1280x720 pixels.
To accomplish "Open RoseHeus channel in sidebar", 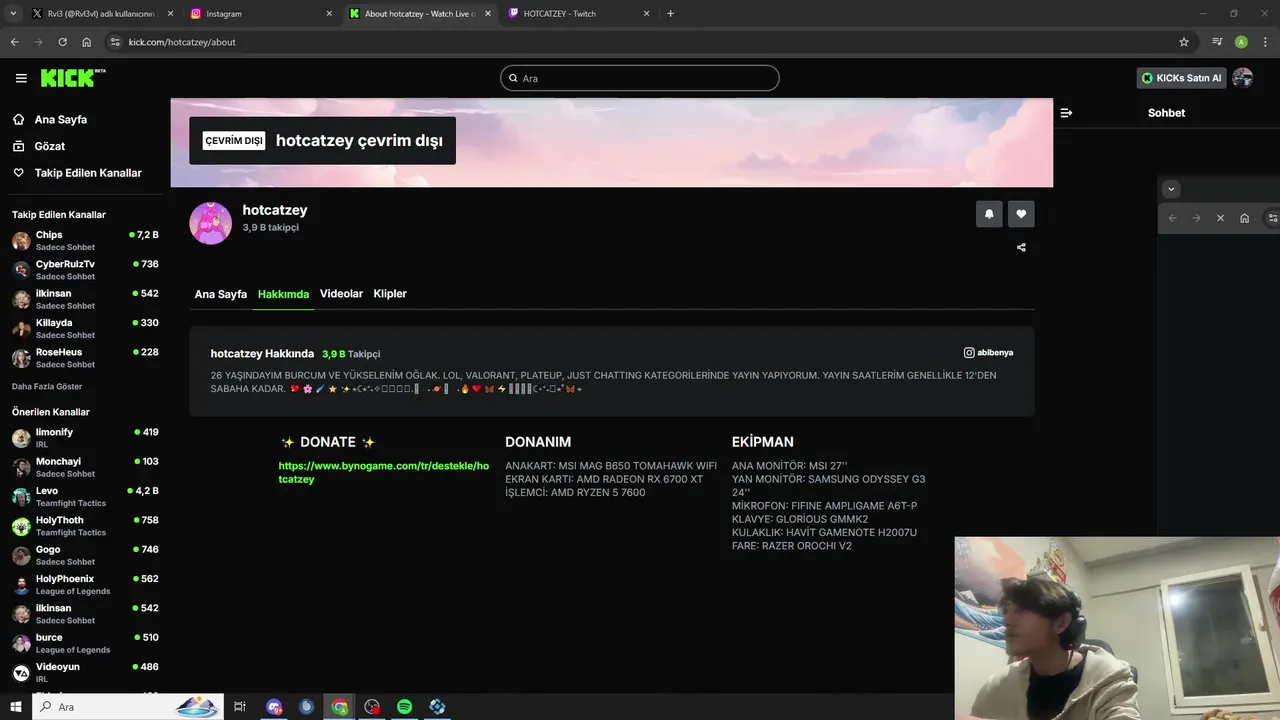I will pos(85,358).
